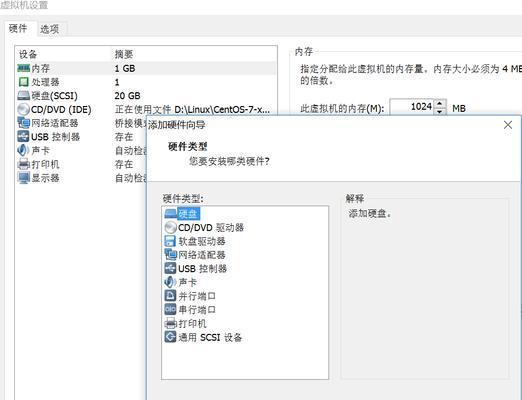
Task: Choose CD/DVD 驱动器 in hardware type list
Action: pos(204,228)
